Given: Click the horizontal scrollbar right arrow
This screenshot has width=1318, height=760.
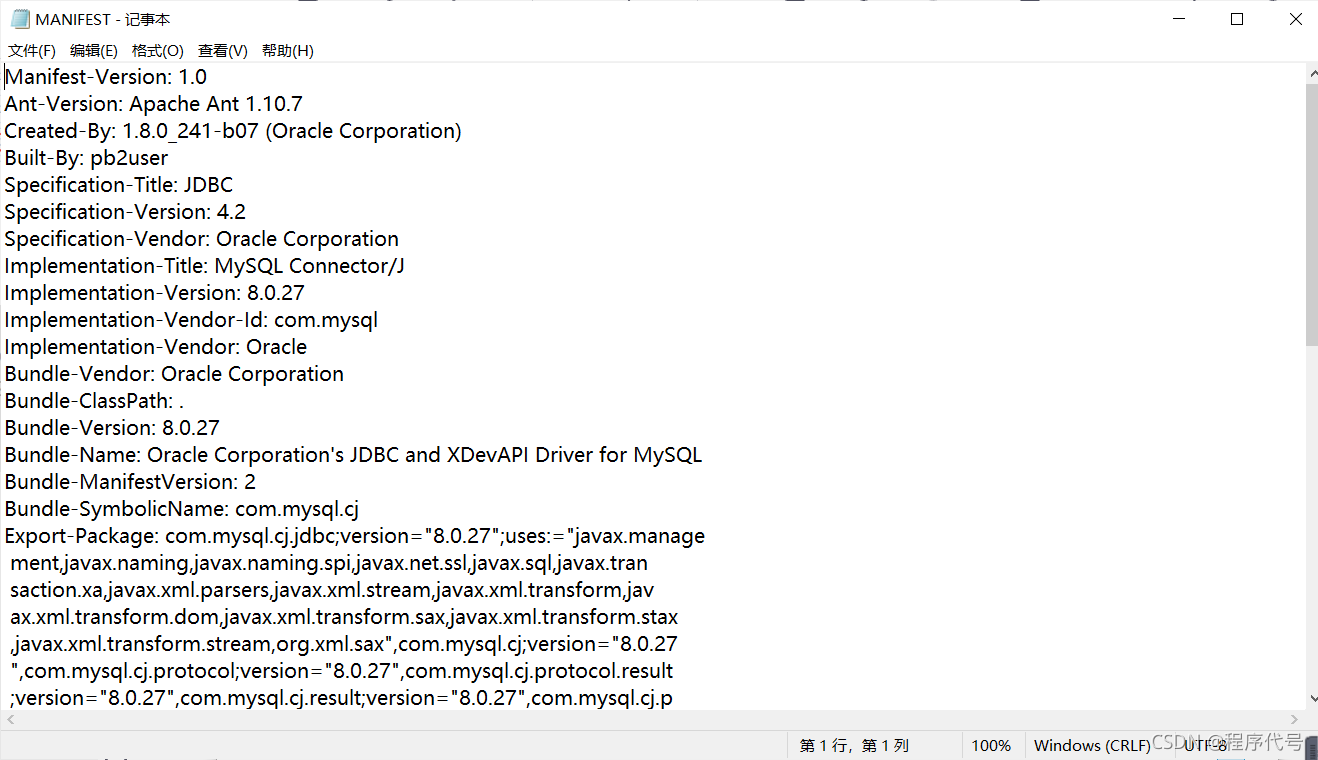Looking at the screenshot, I should click(1294, 720).
